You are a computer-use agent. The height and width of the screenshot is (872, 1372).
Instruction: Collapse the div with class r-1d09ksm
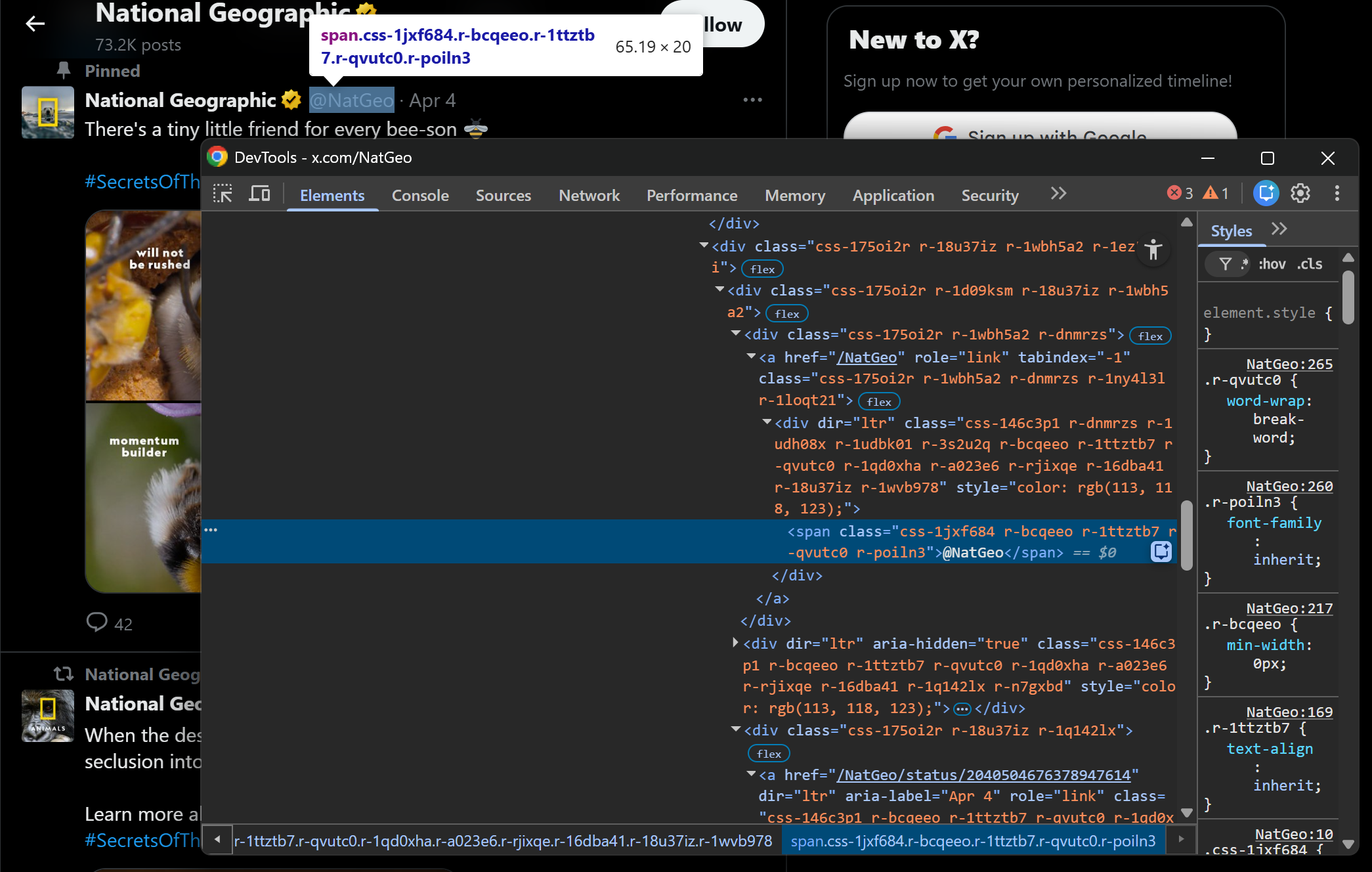point(719,290)
